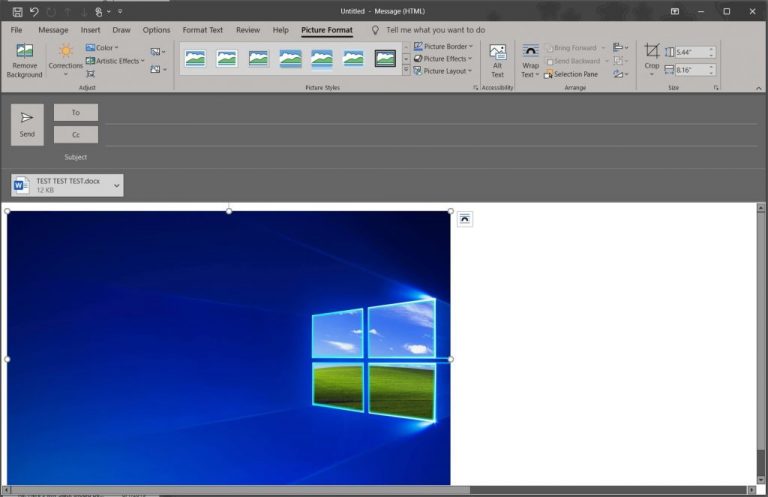Switch to the Message tab

53,30
